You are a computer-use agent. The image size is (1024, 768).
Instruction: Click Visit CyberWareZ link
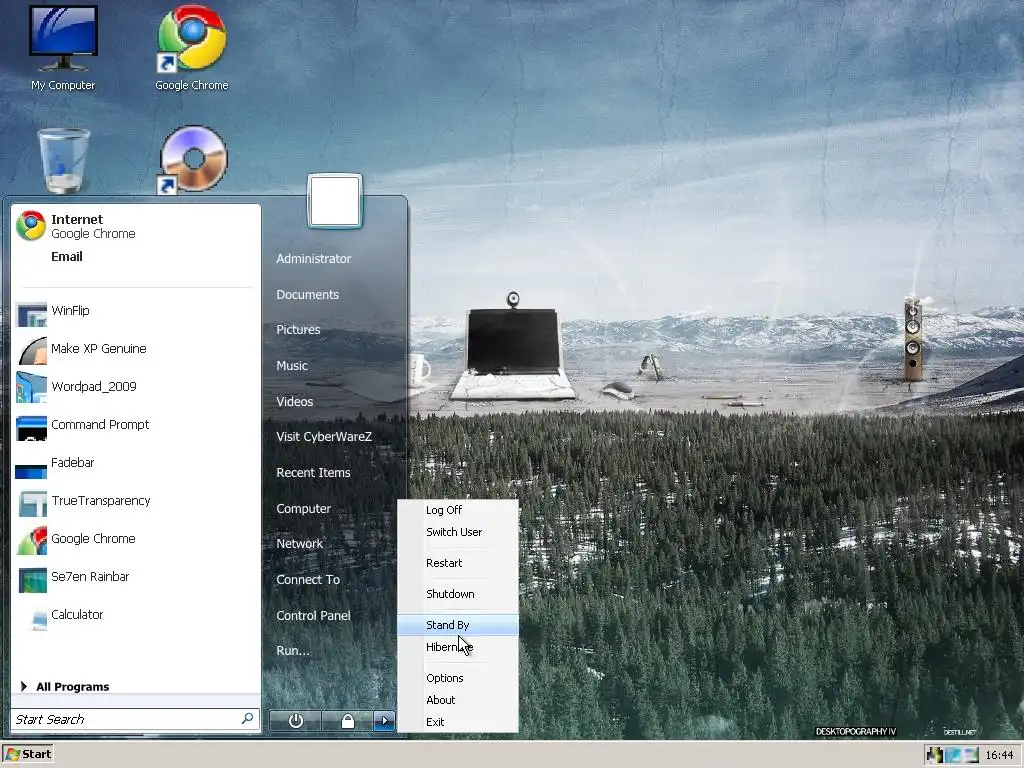[x=323, y=437]
